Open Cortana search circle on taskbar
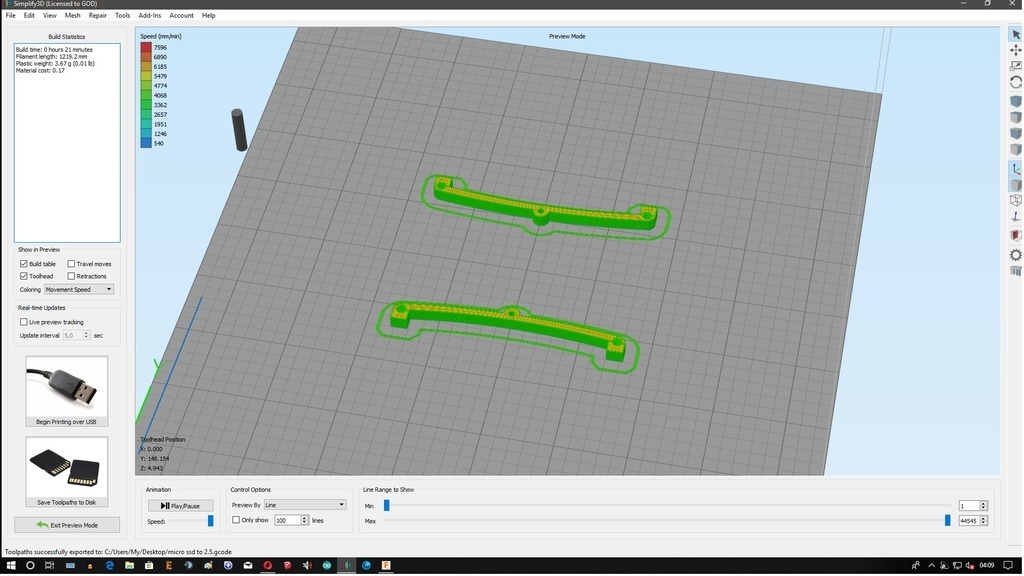This screenshot has height=576, width=1024. point(30,566)
